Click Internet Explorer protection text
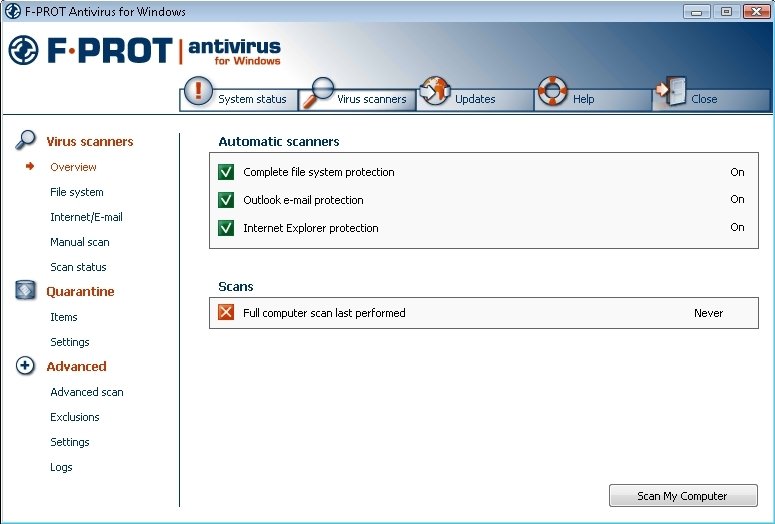 click(x=311, y=228)
